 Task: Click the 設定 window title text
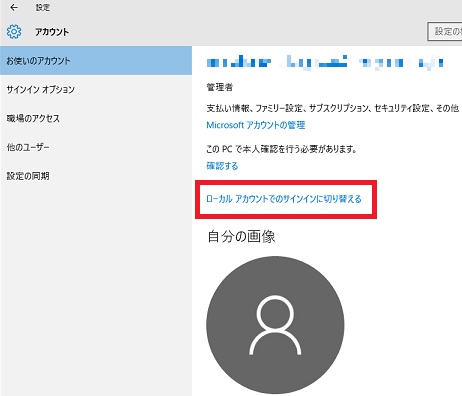43,7
